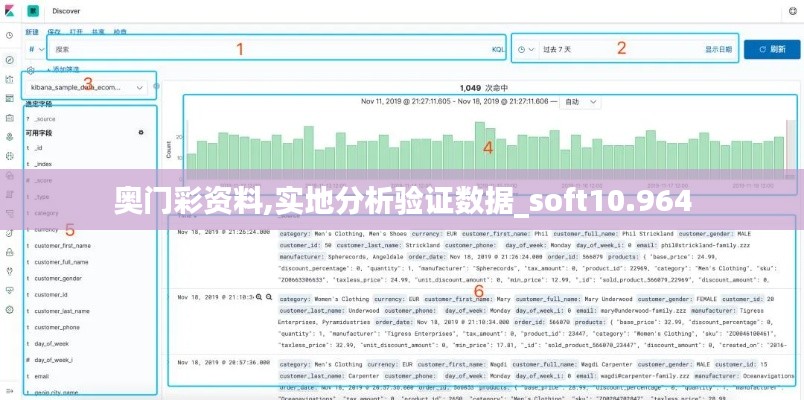The image size is (804, 400).
Task: Click the 共享 menu item
Action: point(98,32)
